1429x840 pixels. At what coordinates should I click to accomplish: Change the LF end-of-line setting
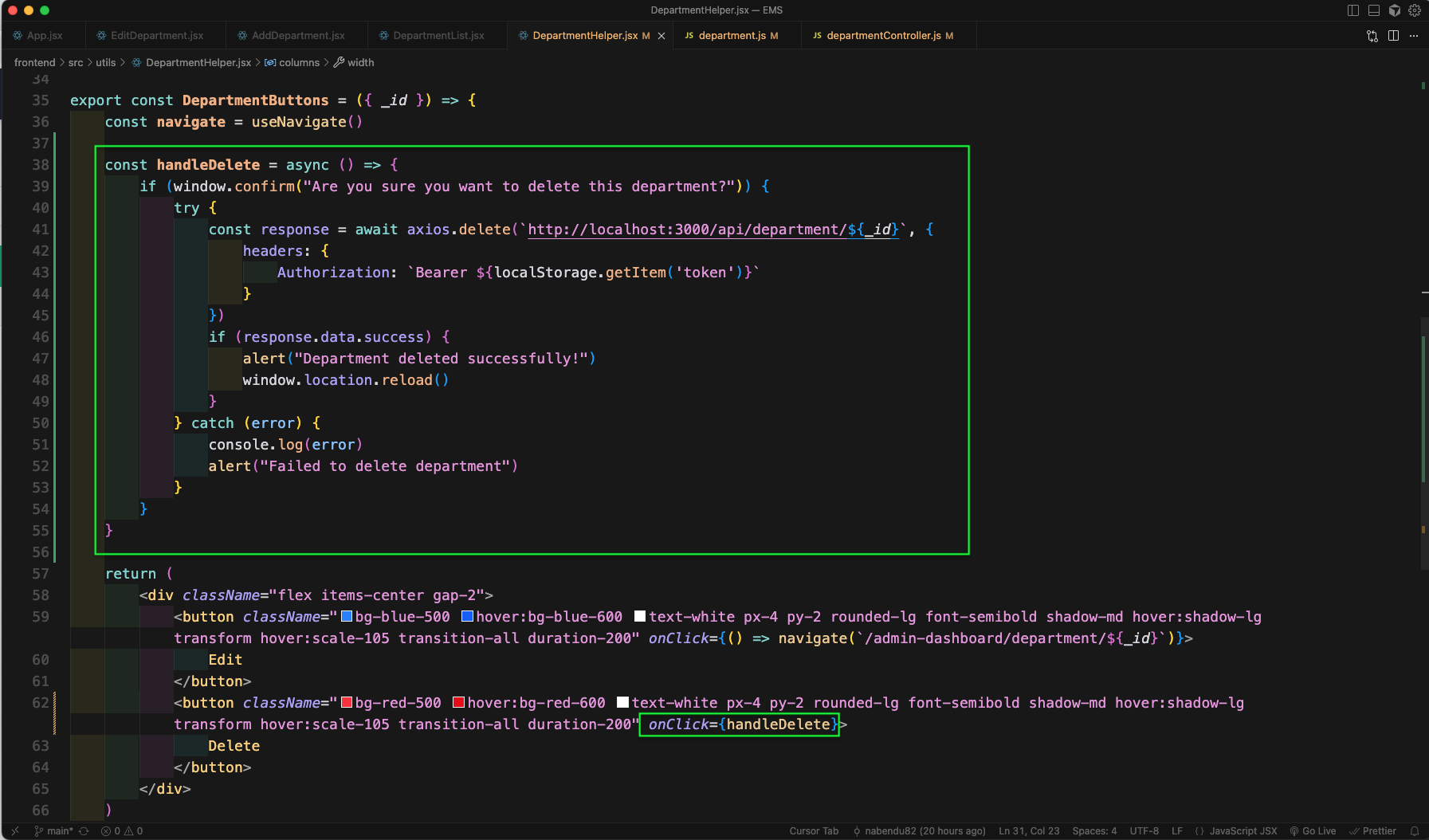click(1177, 831)
